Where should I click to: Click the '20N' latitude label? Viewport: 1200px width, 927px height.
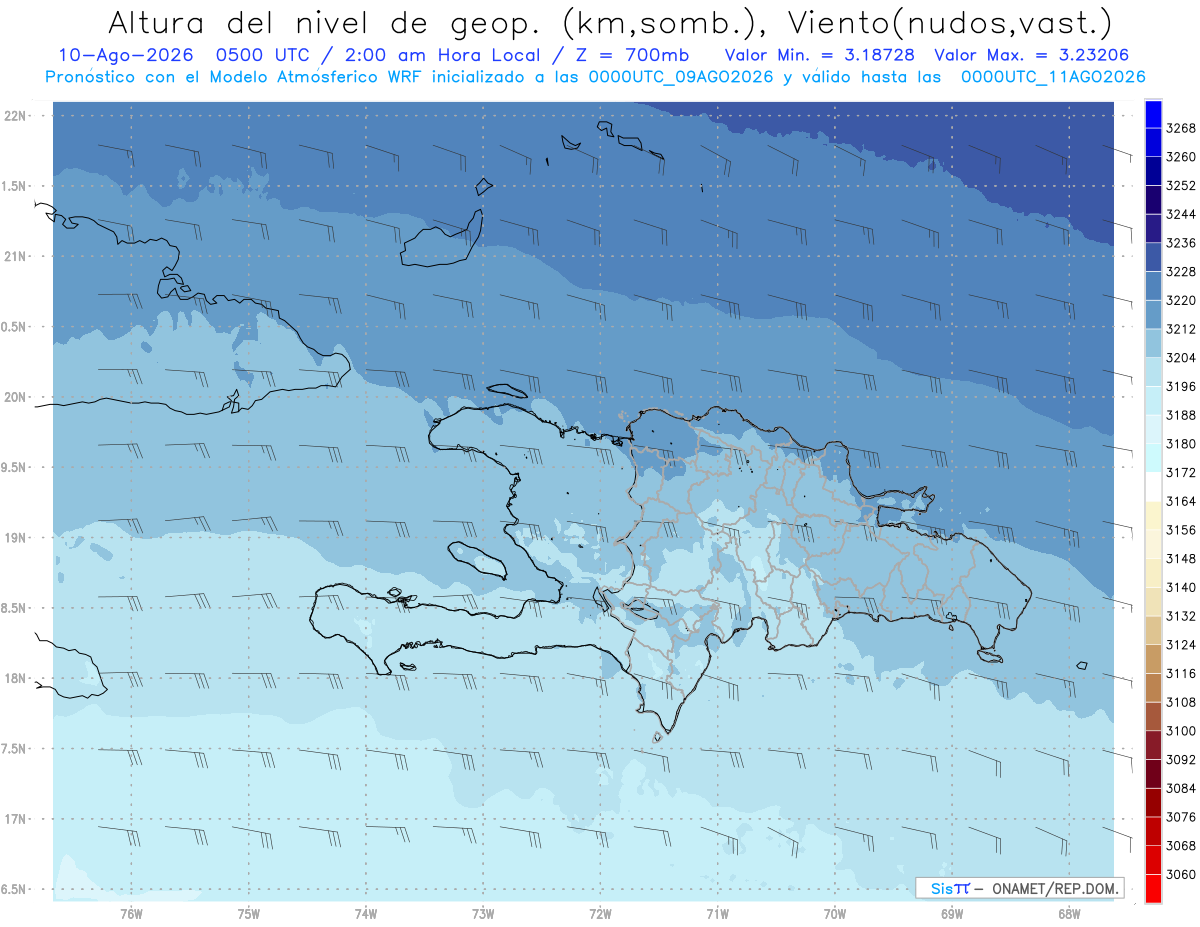(16, 397)
